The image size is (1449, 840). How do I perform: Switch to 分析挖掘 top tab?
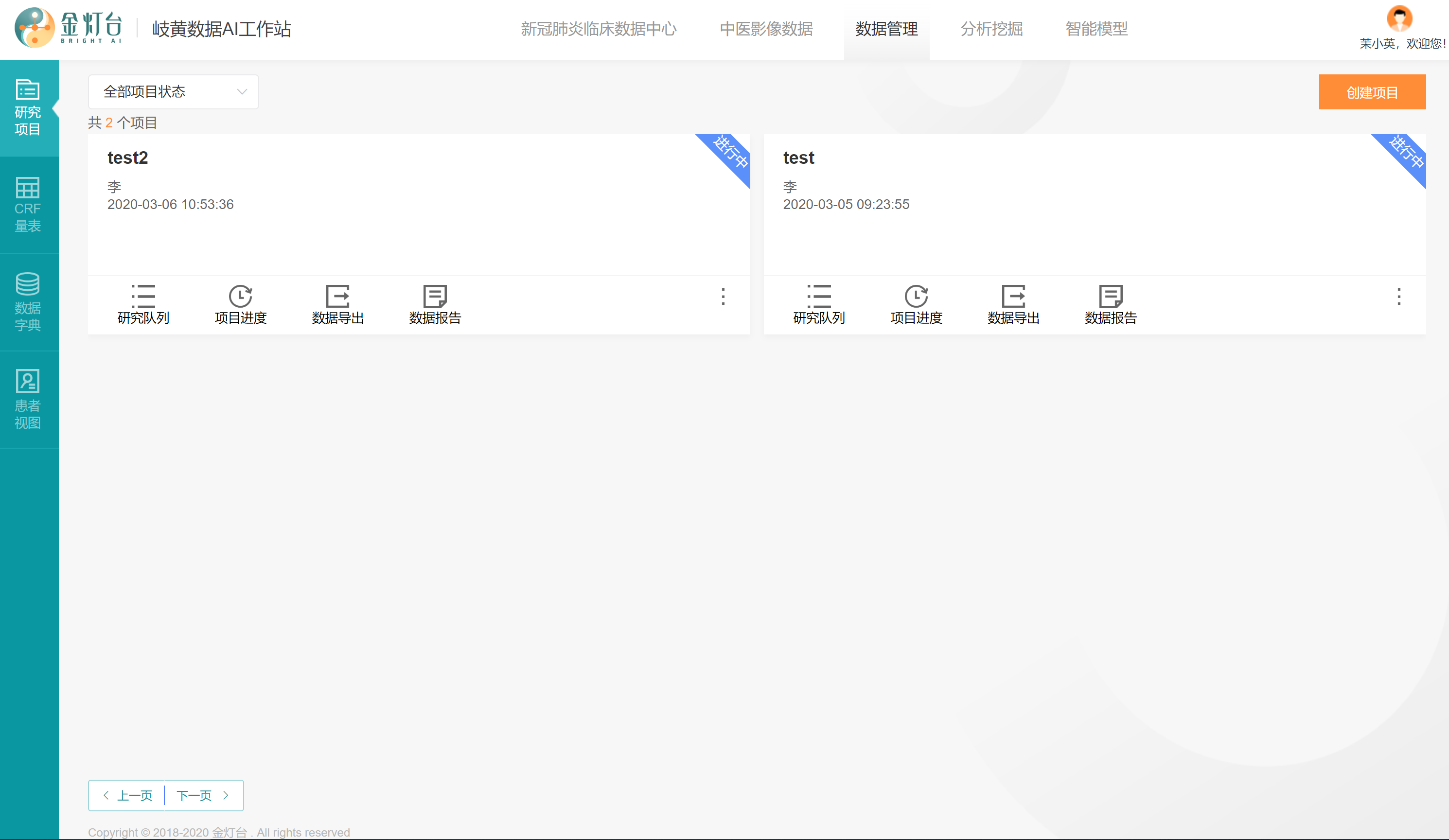tap(991, 29)
